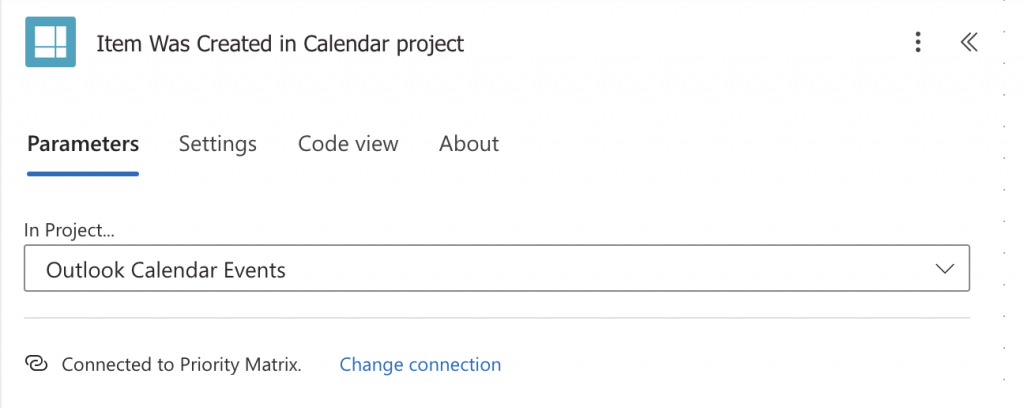Click the dotted border on the panel's right edge
Viewport: 1024px width, 408px height.
click(1003, 200)
